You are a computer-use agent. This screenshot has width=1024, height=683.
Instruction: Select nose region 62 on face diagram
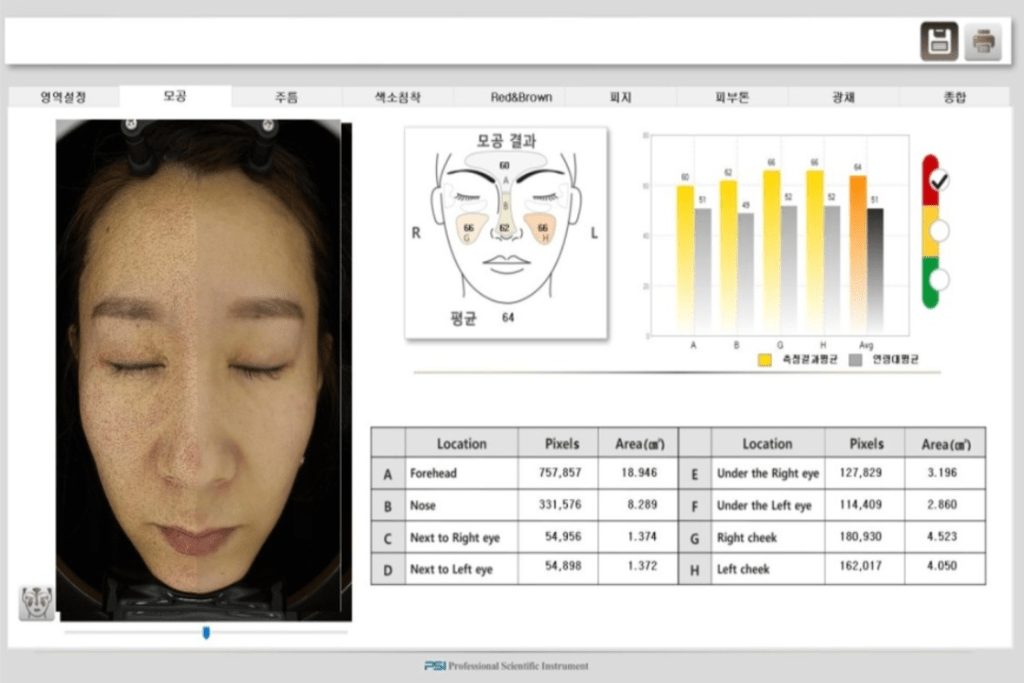505,229
